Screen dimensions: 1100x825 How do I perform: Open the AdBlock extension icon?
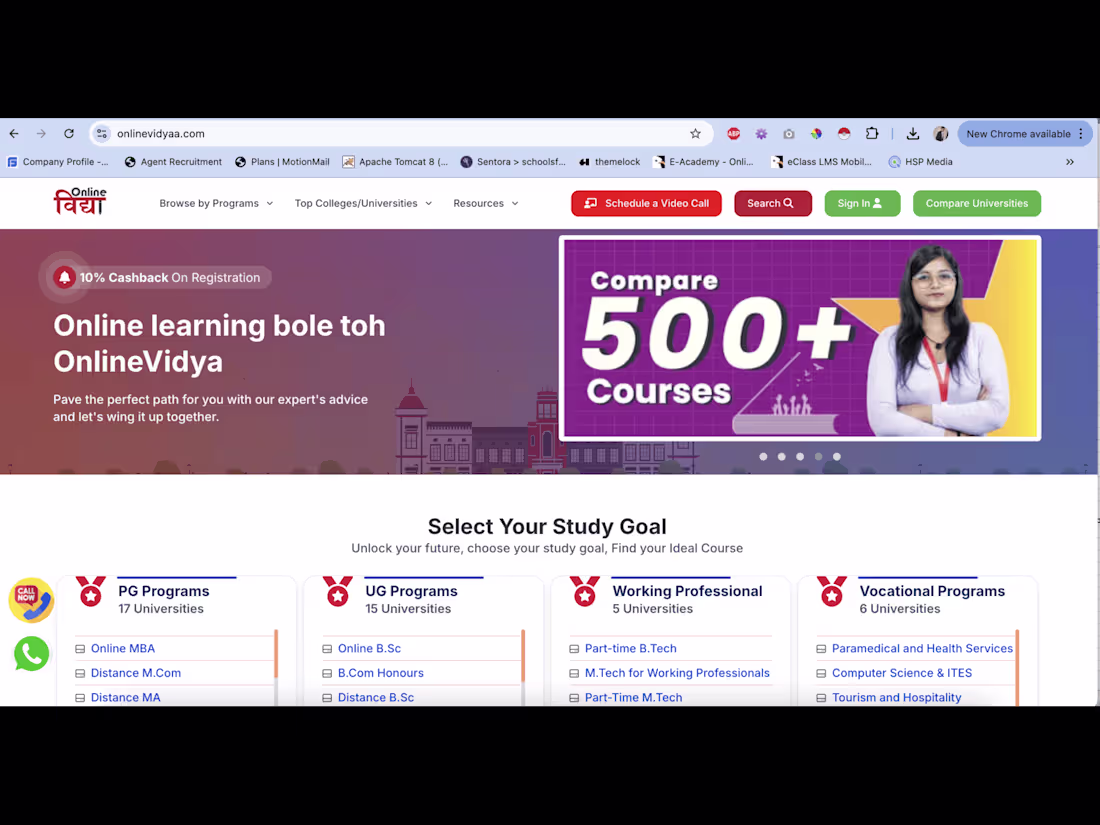pos(733,133)
